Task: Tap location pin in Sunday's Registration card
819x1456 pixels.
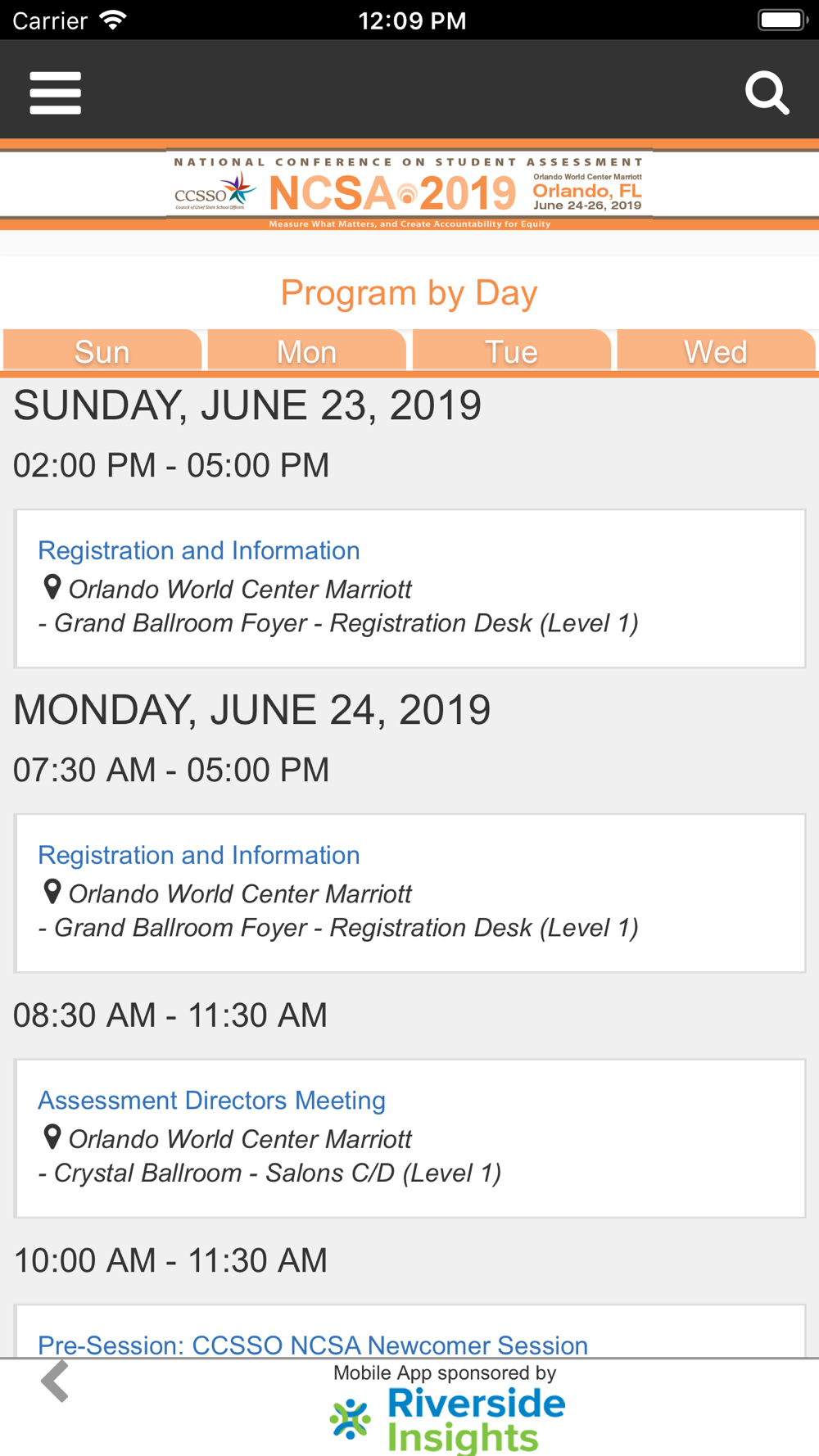Action: coord(52,587)
